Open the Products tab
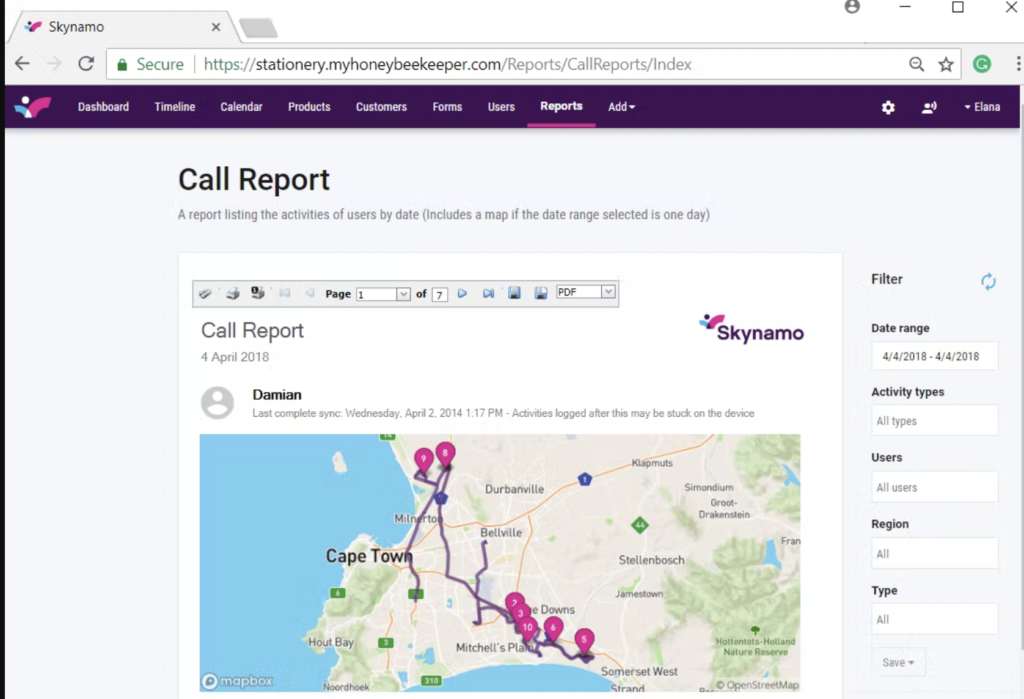The width and height of the screenshot is (1024, 699). (x=309, y=106)
